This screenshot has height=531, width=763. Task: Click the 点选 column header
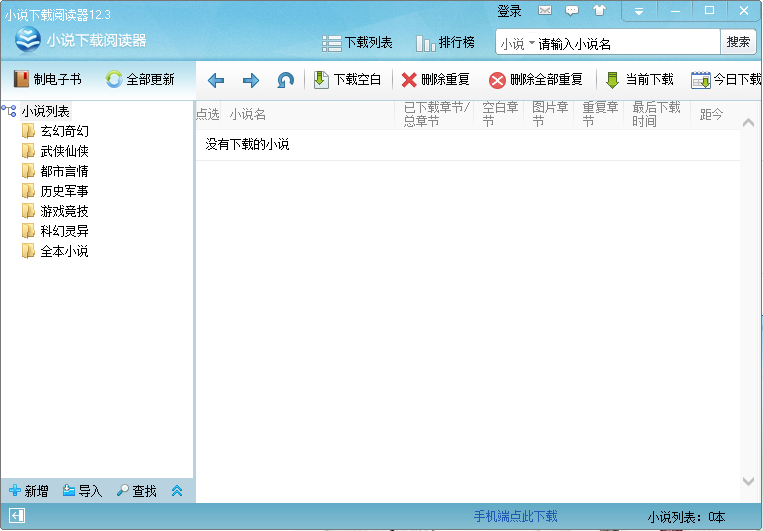[208, 115]
